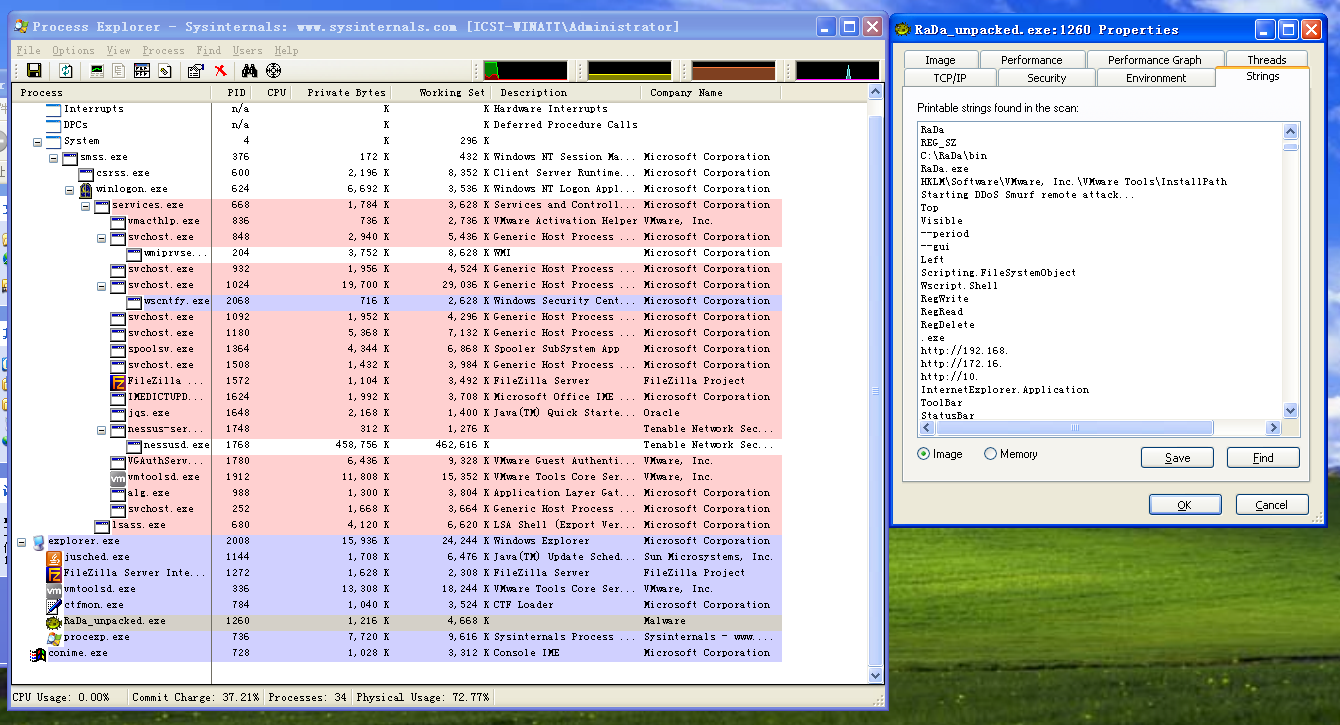Click the FileZilla Server Interface icon at PID 1272
1340x725 pixels.
(x=54, y=573)
